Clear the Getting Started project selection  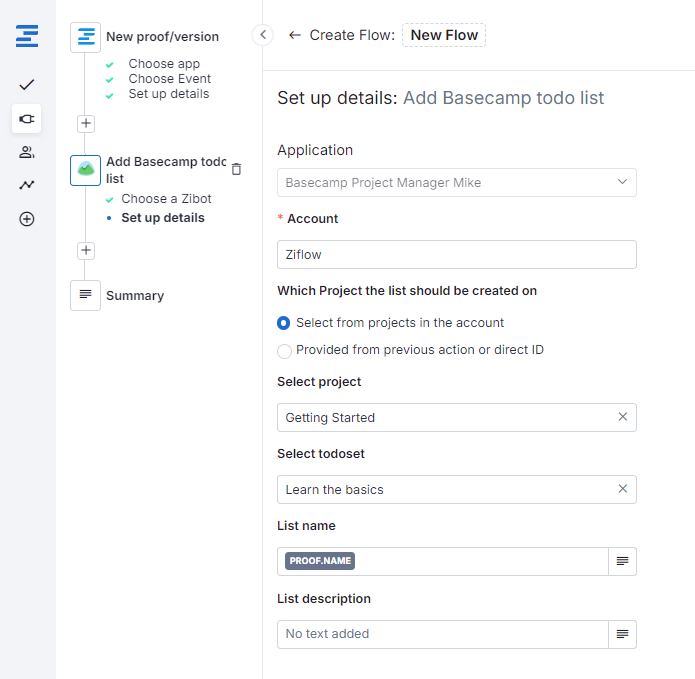point(622,417)
